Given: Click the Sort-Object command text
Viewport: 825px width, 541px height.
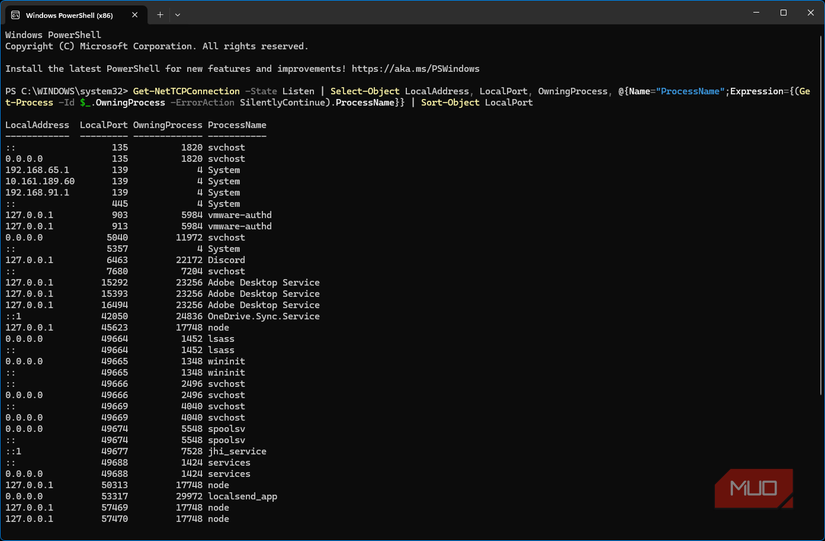Looking at the screenshot, I should click(x=450, y=103).
